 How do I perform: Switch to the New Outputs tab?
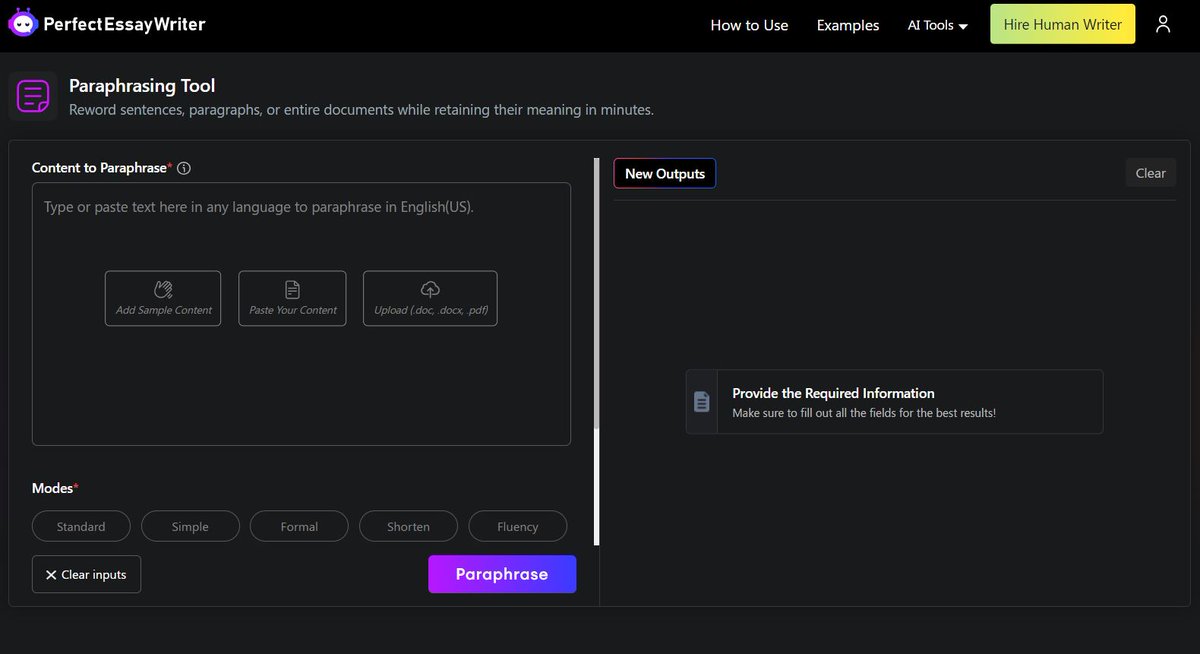[x=664, y=173]
